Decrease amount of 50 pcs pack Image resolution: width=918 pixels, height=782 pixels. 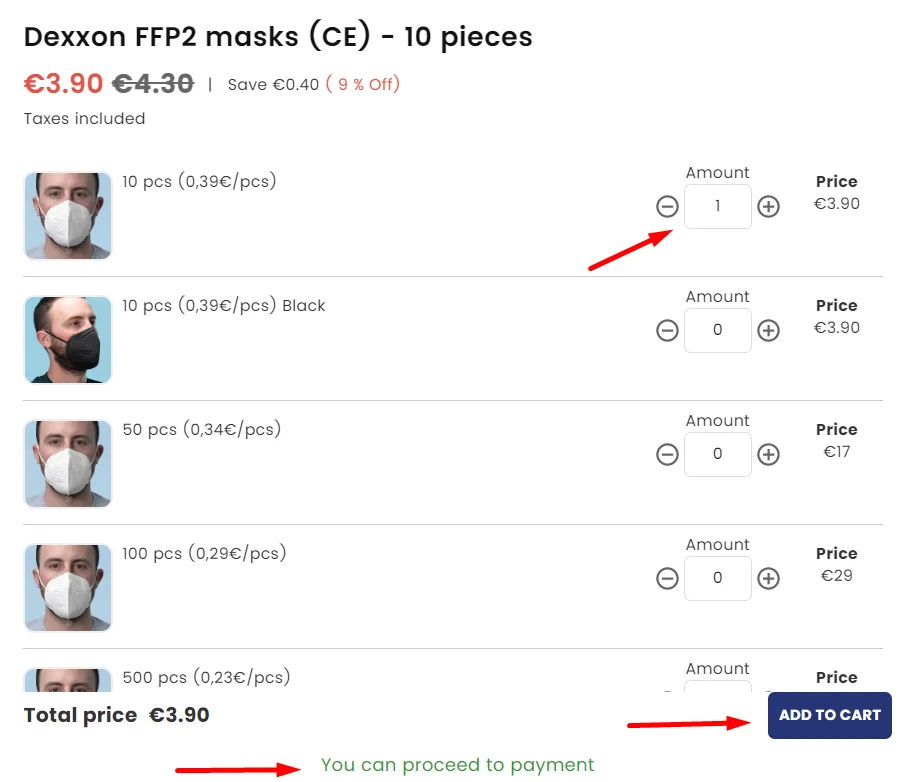(667, 454)
